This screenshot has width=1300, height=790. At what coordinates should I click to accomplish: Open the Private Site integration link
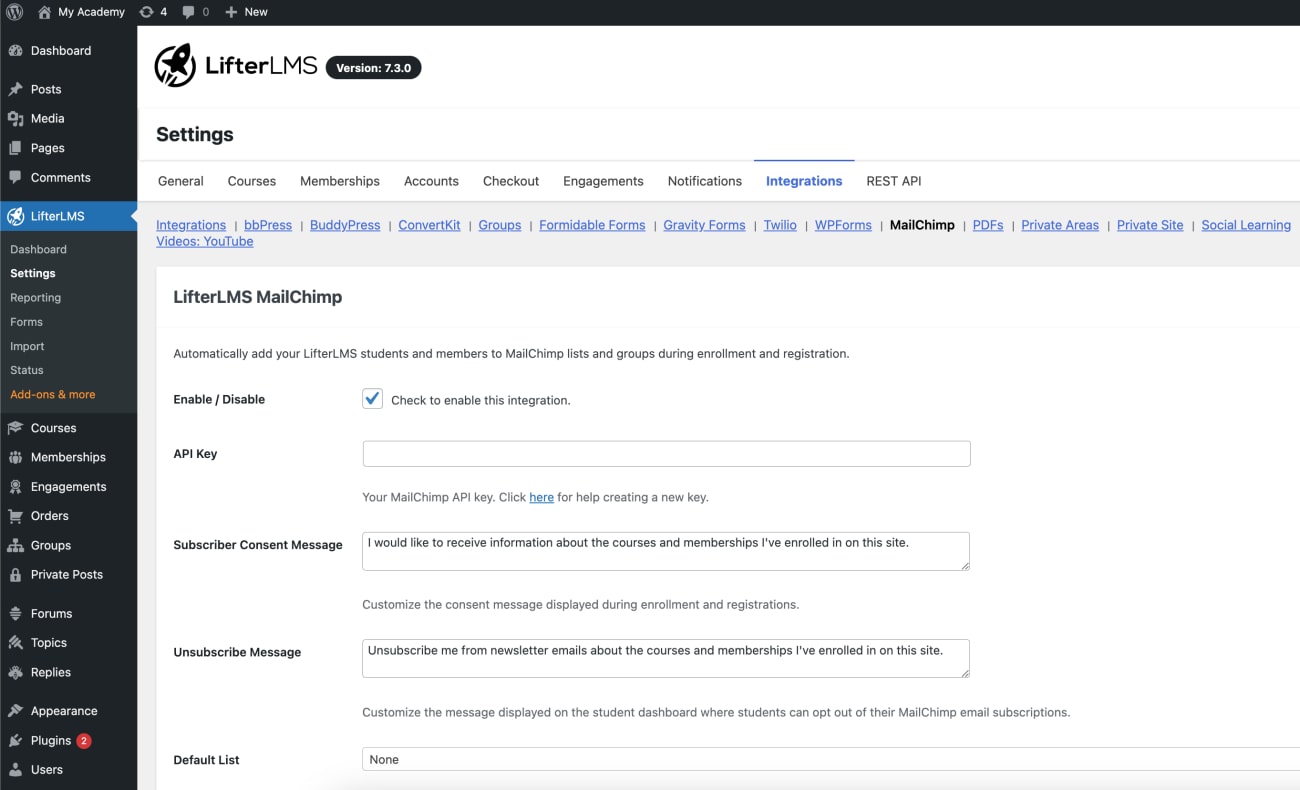click(1150, 225)
